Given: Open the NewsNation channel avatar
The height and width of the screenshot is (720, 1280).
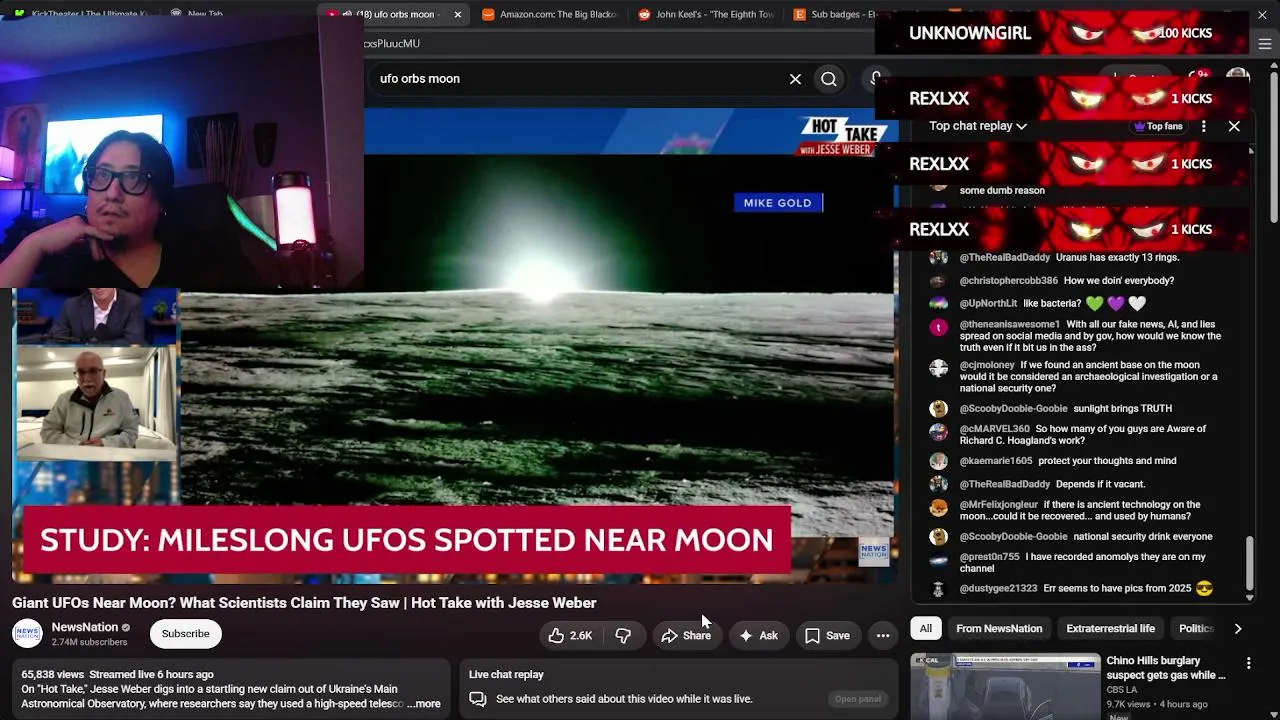Looking at the screenshot, I should tap(27, 634).
